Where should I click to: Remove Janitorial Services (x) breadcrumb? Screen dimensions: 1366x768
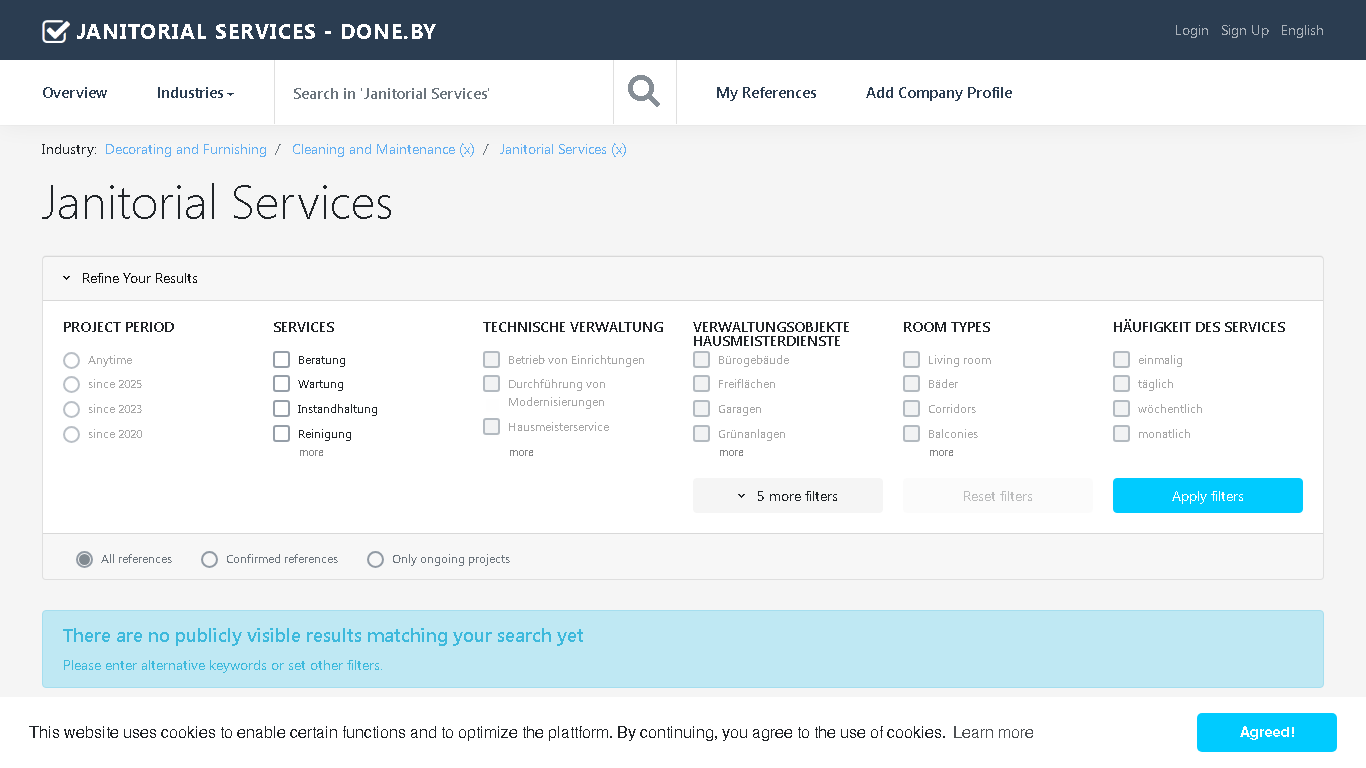[x=563, y=149]
